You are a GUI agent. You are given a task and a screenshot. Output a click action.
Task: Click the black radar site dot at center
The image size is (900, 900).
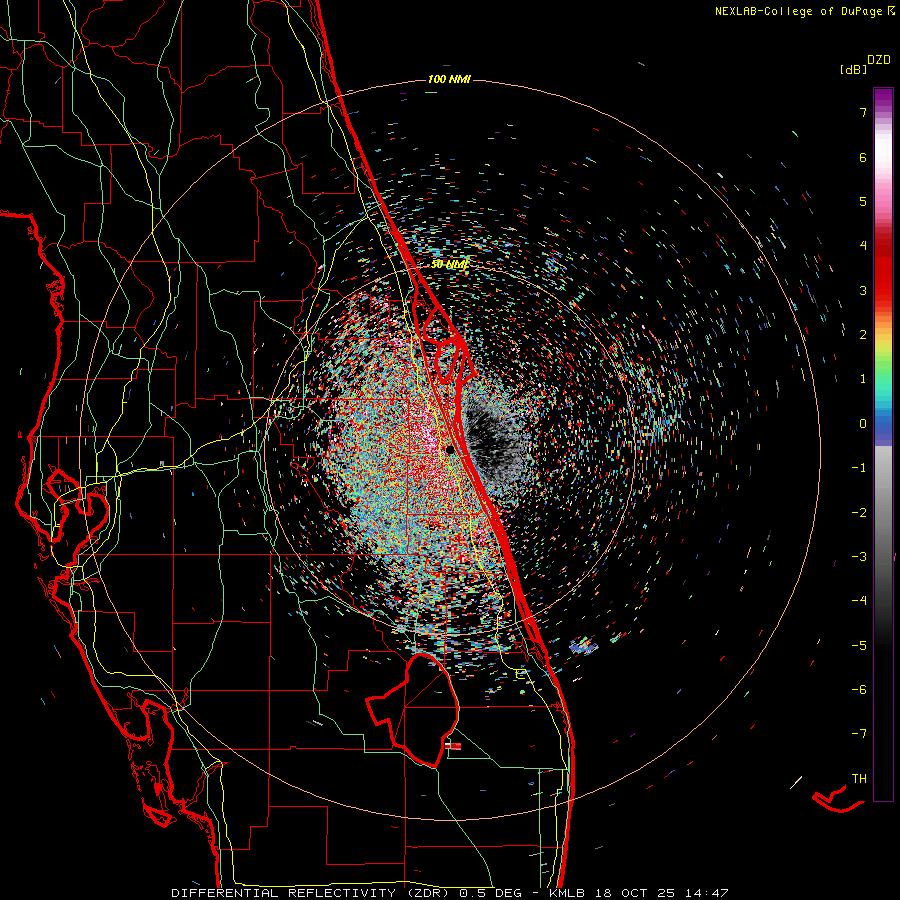point(450,449)
